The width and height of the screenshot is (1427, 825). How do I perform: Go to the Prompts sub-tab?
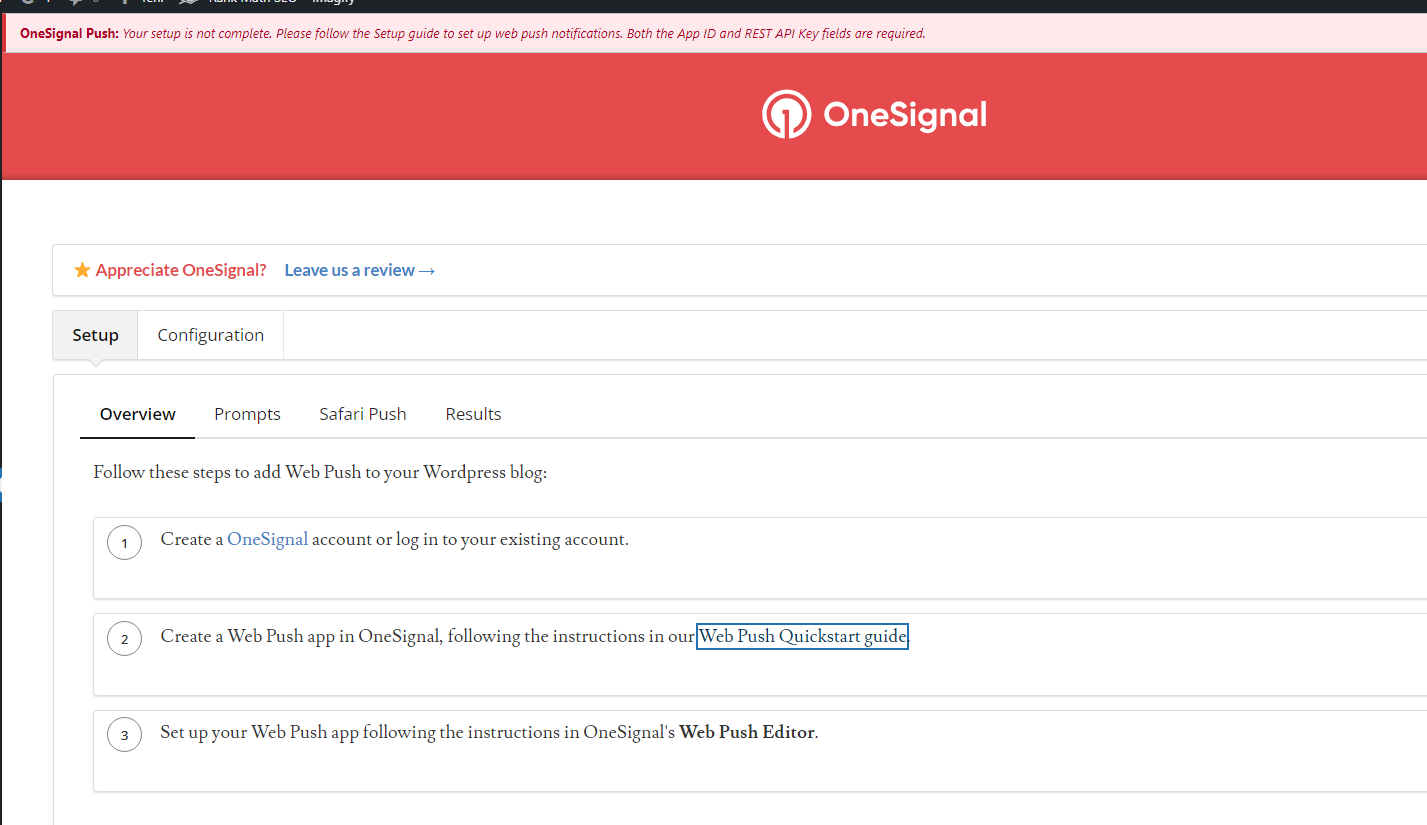[247, 414]
